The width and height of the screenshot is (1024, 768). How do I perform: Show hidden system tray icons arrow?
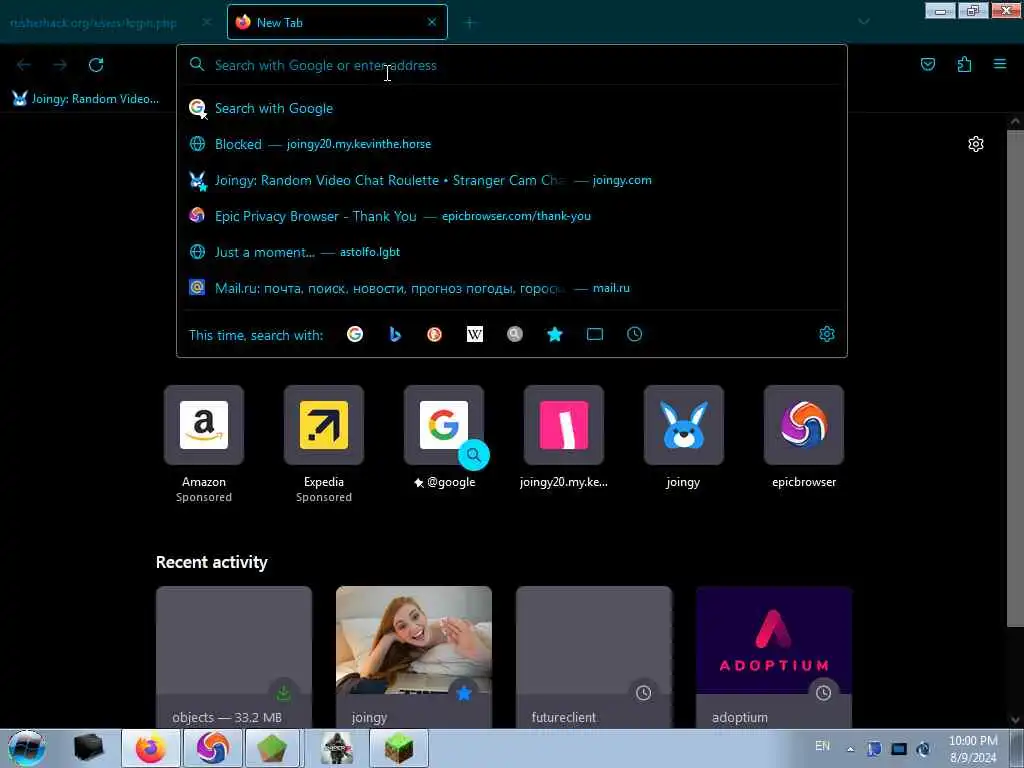coord(850,749)
